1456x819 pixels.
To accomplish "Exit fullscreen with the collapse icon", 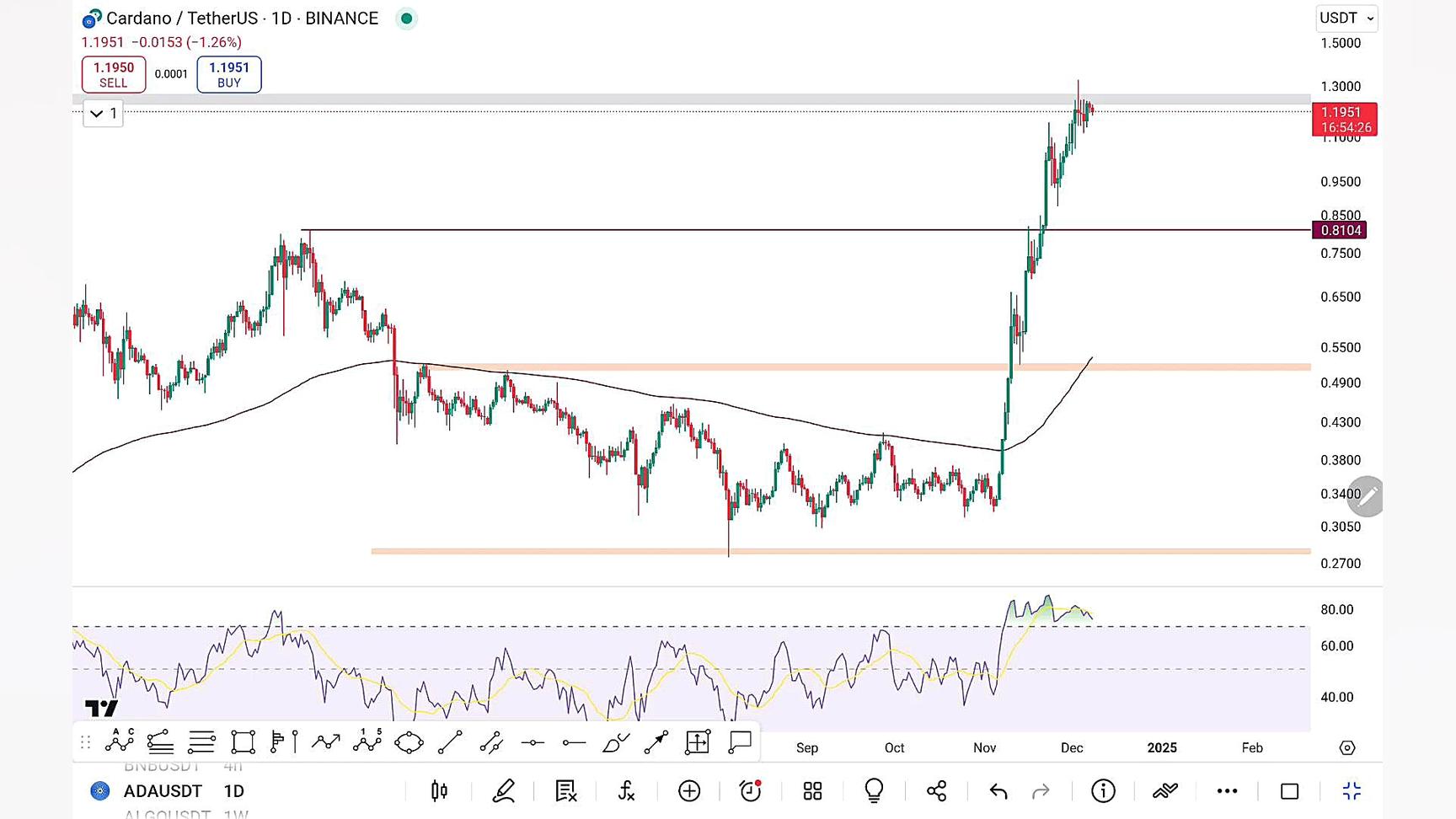I will point(1352,791).
